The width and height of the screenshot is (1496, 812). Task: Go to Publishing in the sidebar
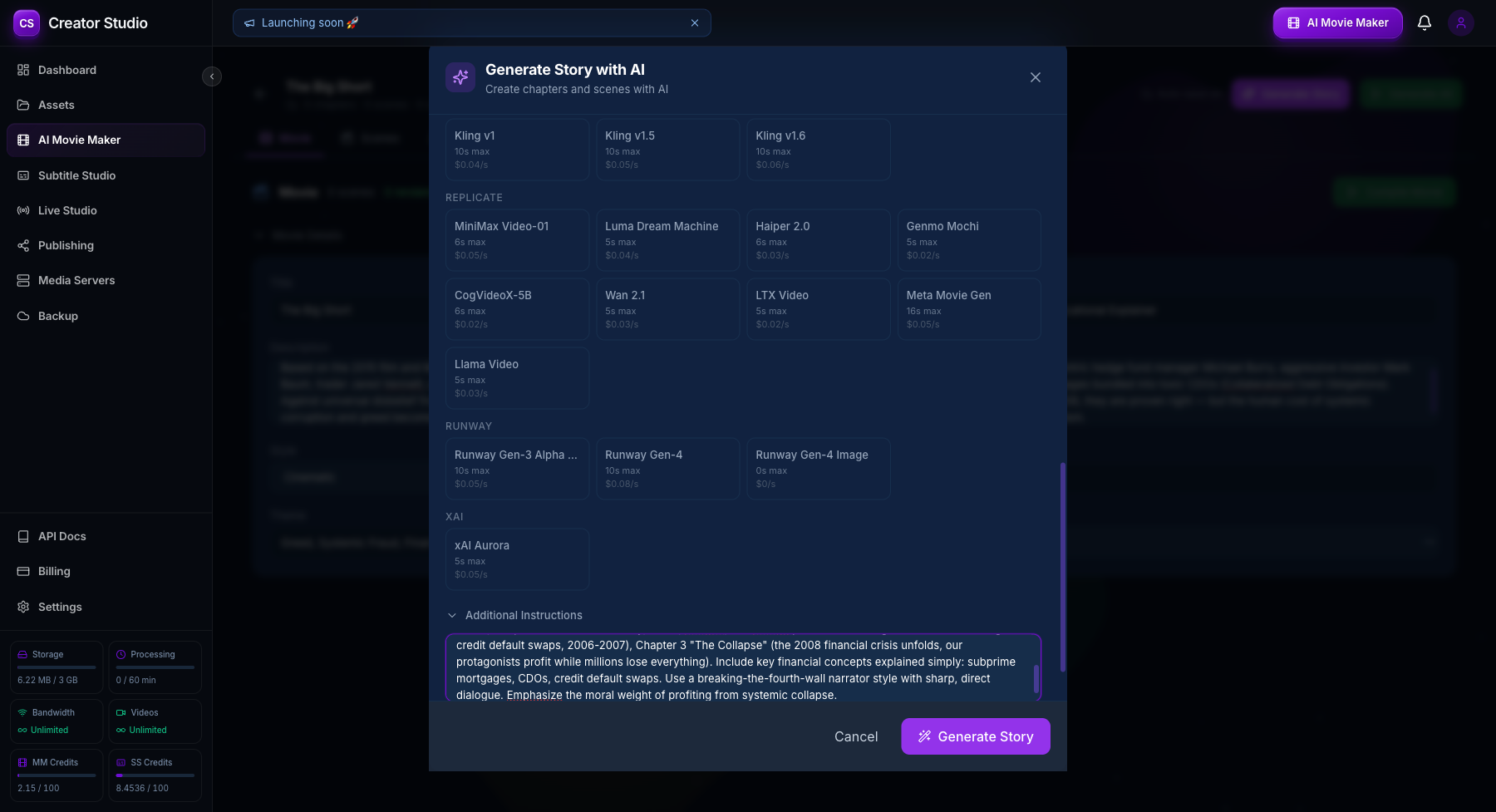[106, 245]
